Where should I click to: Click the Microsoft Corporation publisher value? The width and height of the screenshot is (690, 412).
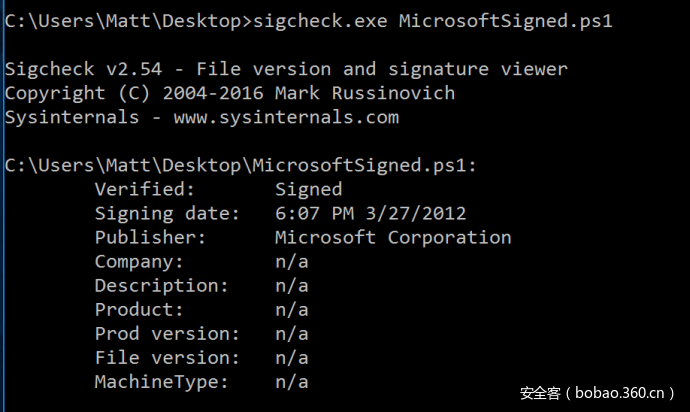tap(392, 238)
